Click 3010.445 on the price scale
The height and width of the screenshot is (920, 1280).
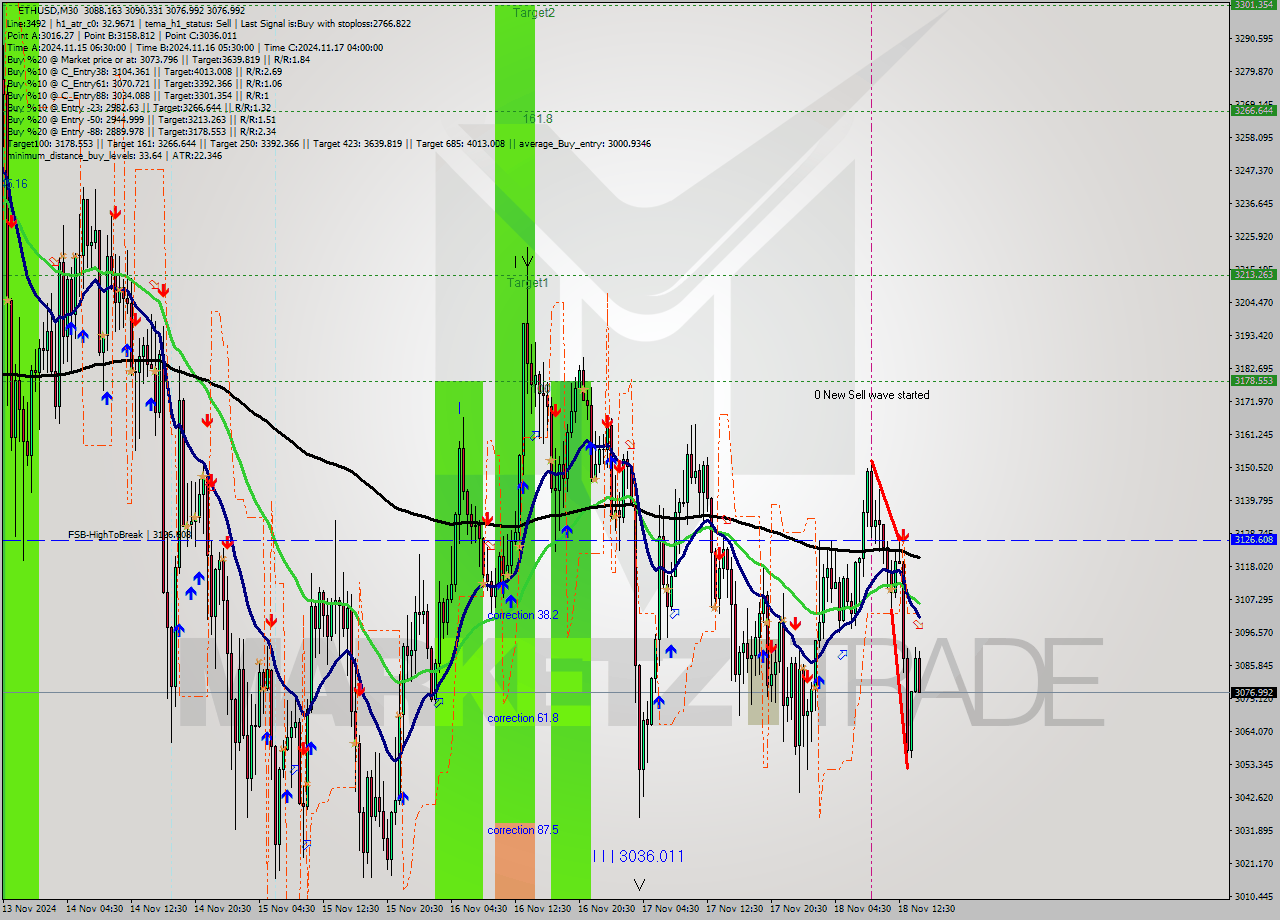[x=1254, y=896]
